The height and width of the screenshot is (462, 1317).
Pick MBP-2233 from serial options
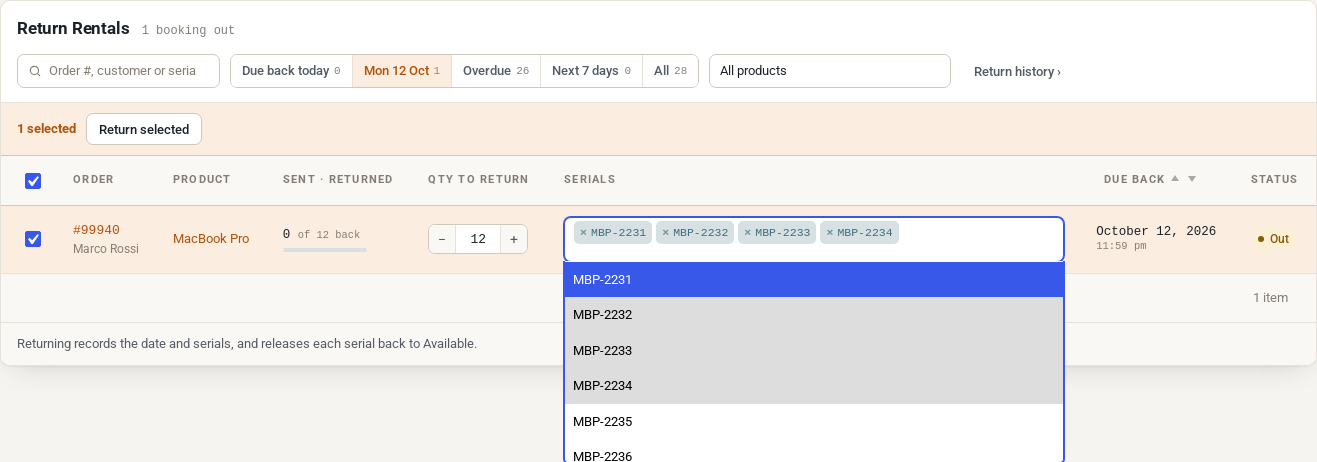[x=814, y=351]
